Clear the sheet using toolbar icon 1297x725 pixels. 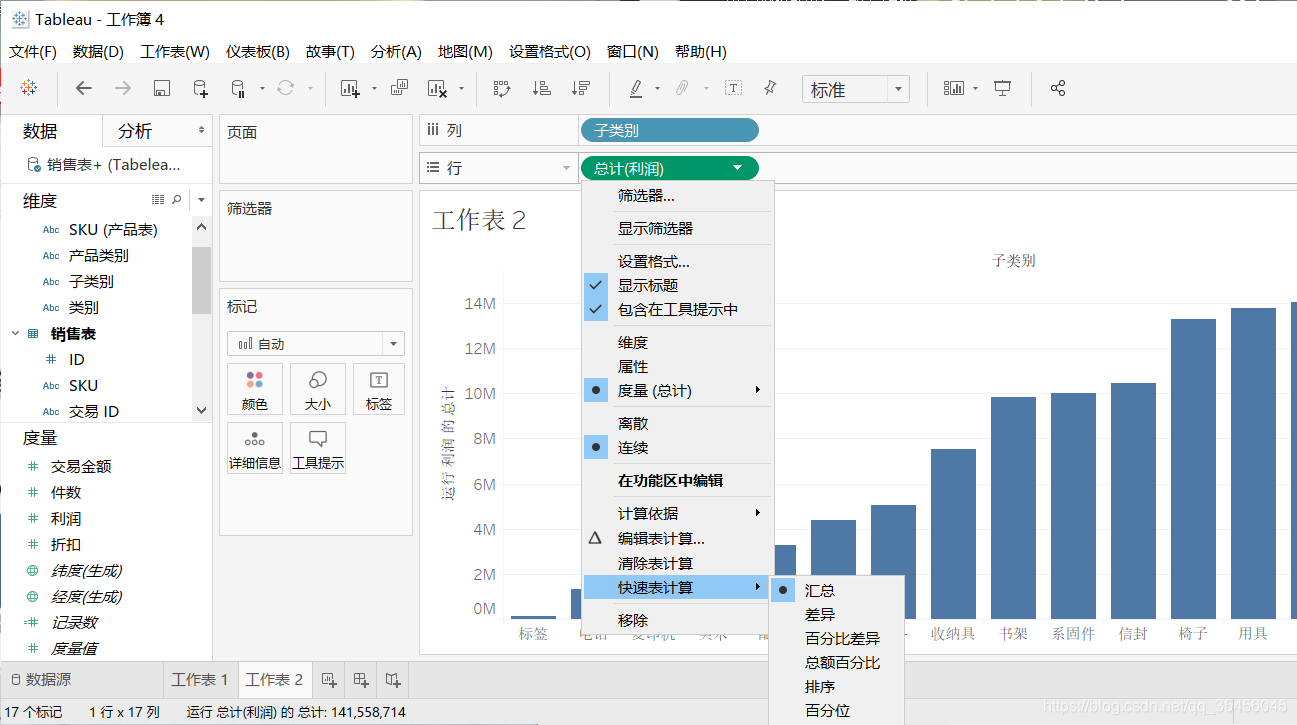[437, 88]
